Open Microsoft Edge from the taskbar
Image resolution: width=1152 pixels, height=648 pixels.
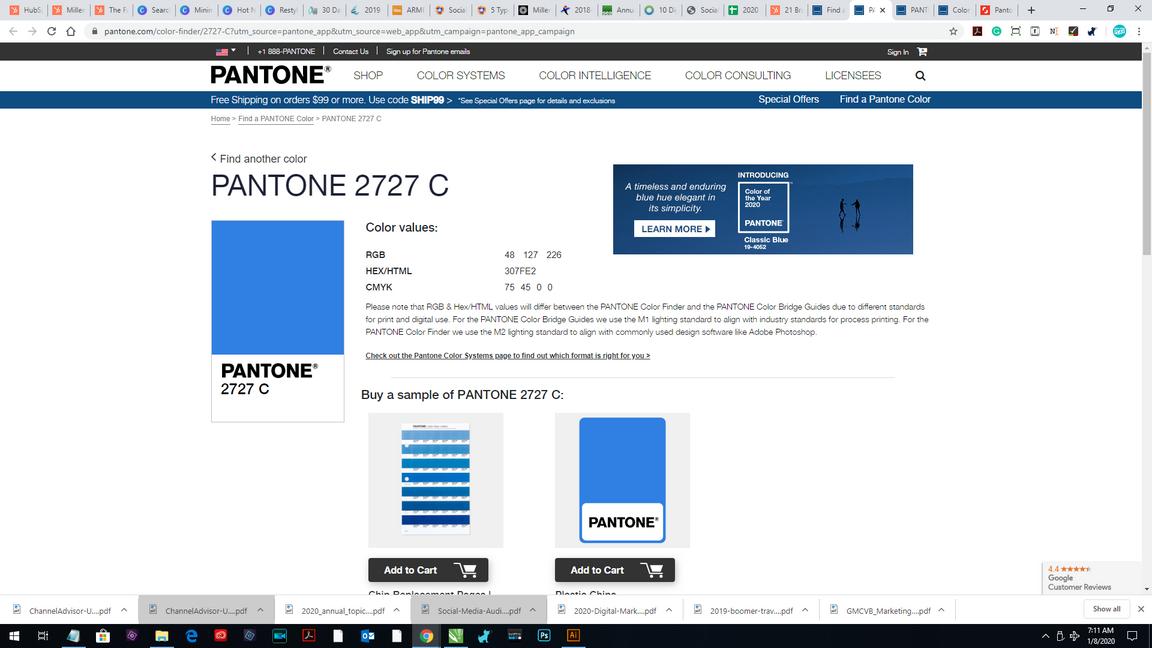coord(191,636)
